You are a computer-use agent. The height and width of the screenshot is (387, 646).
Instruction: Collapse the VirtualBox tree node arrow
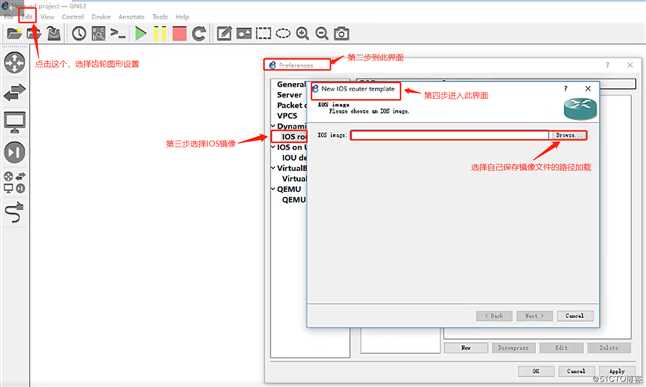pyautogui.click(x=273, y=168)
